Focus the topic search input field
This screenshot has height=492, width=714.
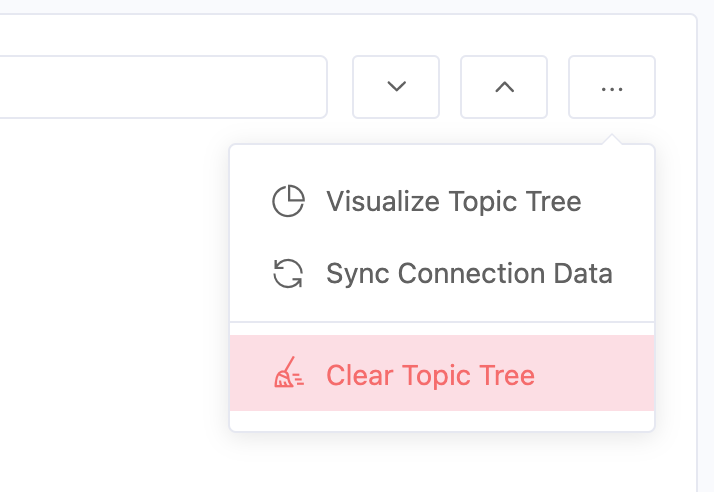[160, 87]
